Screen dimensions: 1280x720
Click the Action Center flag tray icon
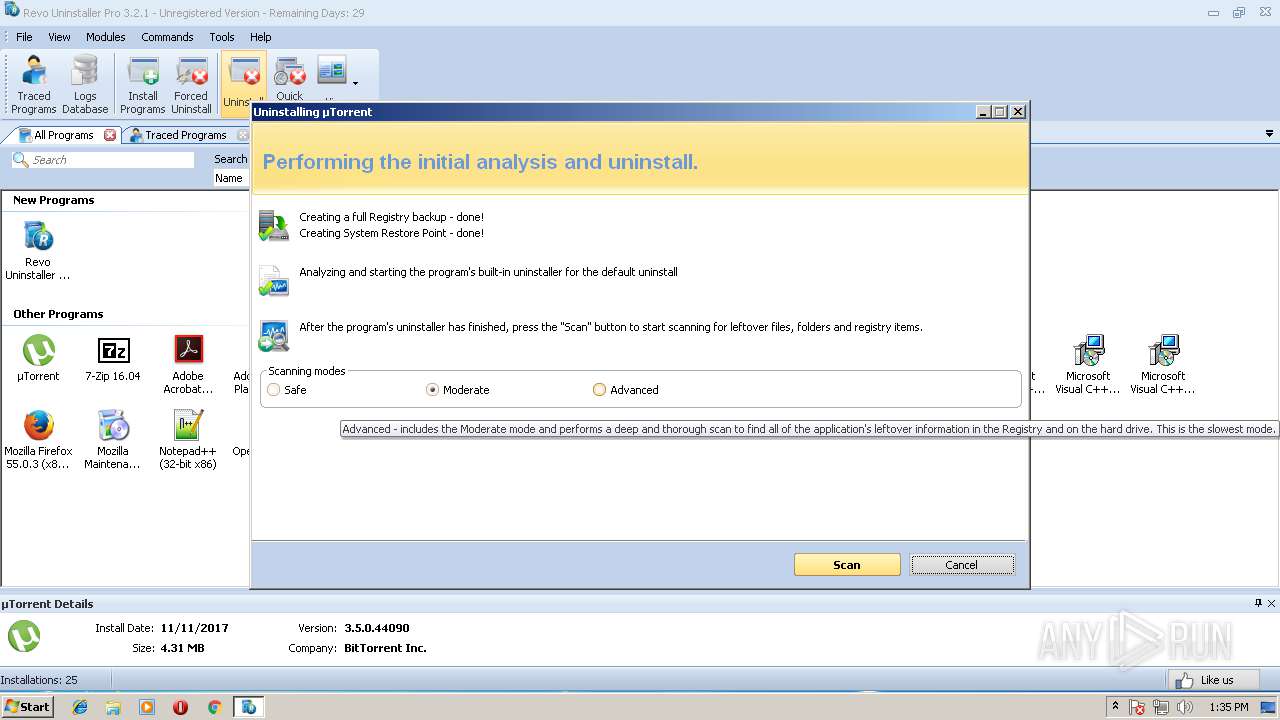[x=1137, y=707]
